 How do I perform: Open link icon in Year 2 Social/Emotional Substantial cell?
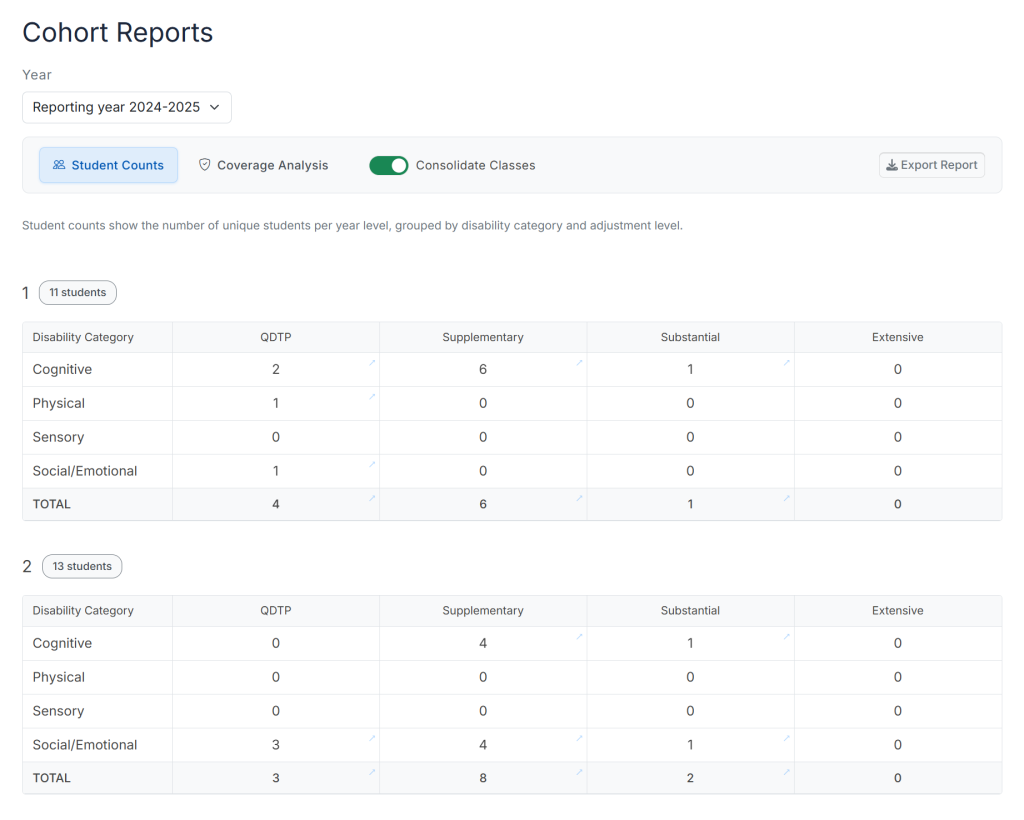786,738
